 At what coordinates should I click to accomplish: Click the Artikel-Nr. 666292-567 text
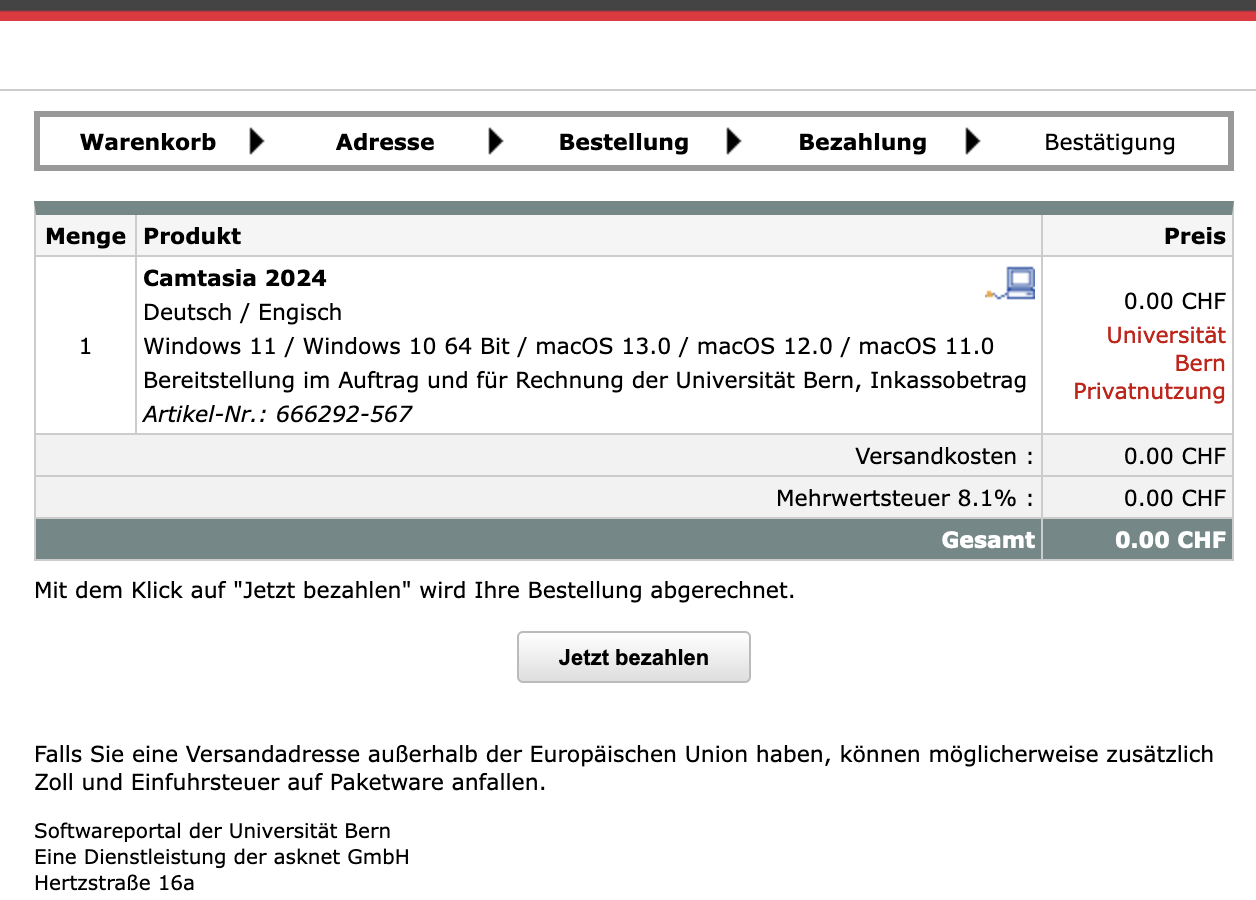(277, 414)
